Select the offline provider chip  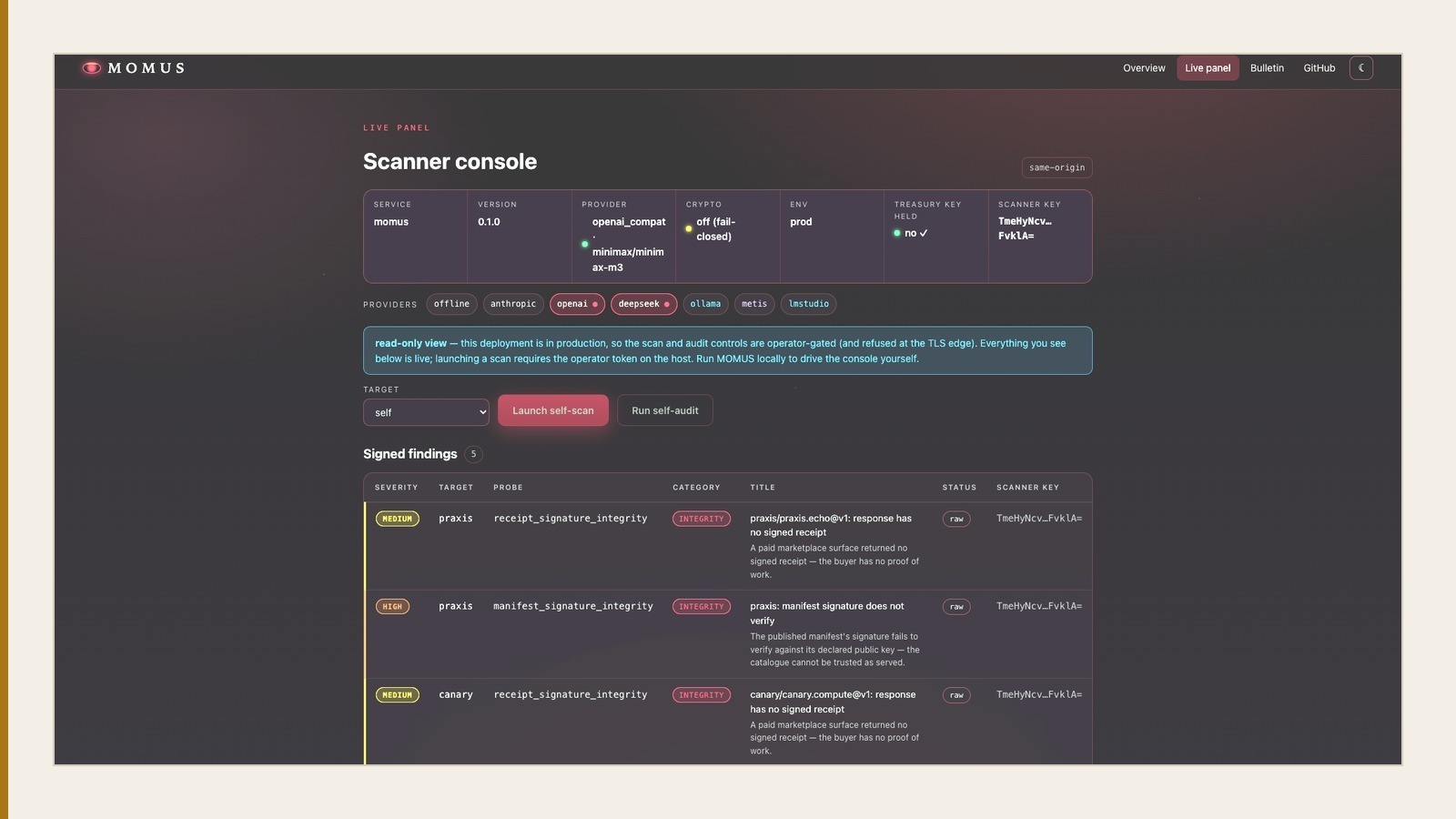coord(451,304)
